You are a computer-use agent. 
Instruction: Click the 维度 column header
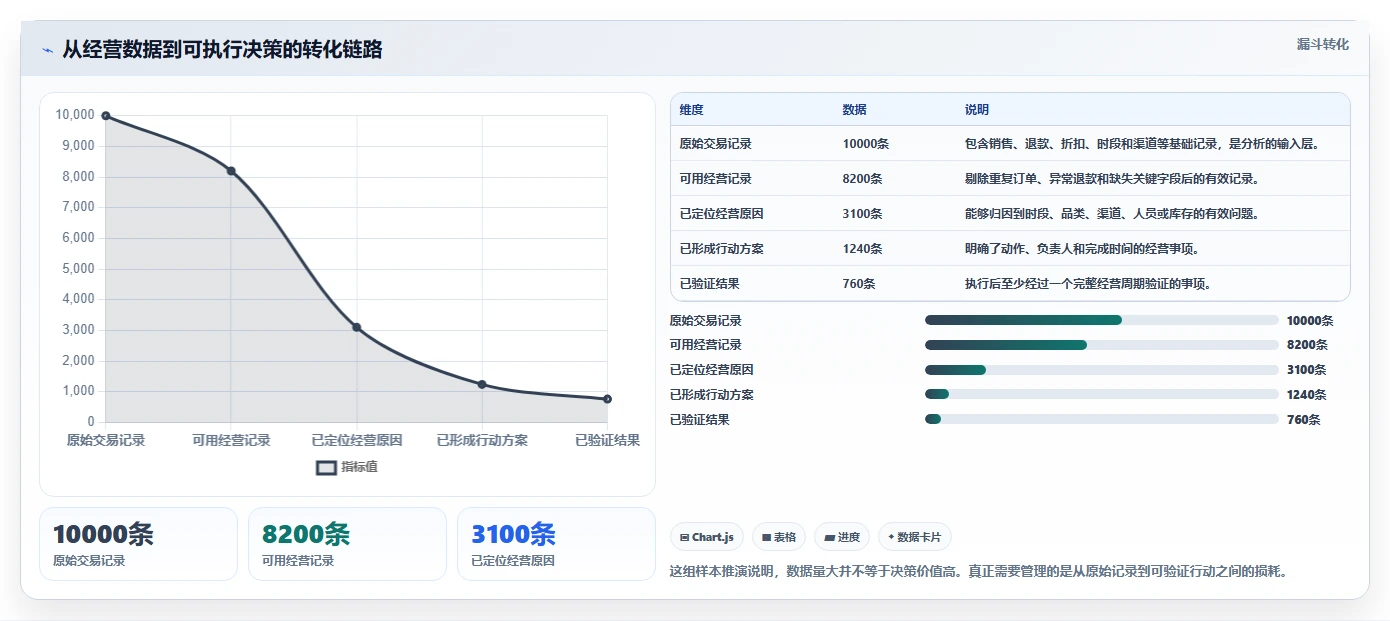(x=691, y=110)
